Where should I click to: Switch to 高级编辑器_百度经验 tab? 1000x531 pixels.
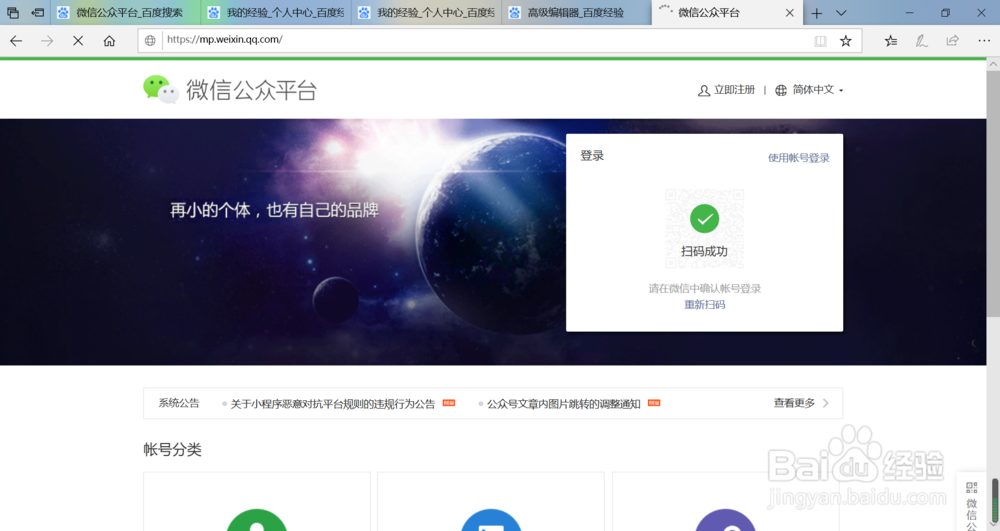pos(577,13)
